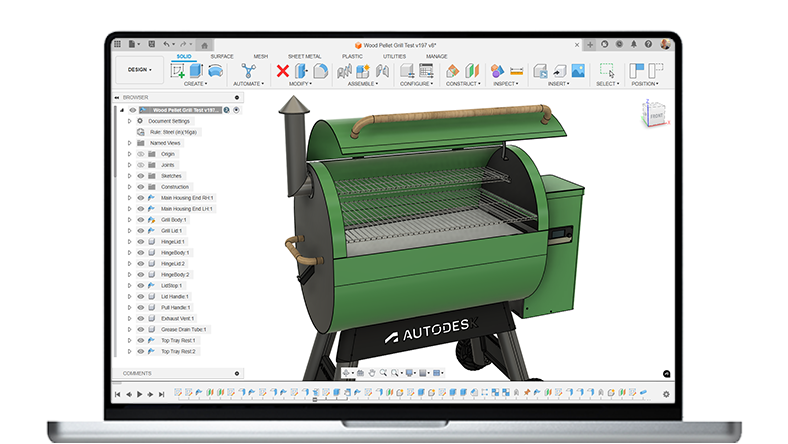
Task: Toggle visibility of Exhaust Vent:1
Action: tap(140, 318)
